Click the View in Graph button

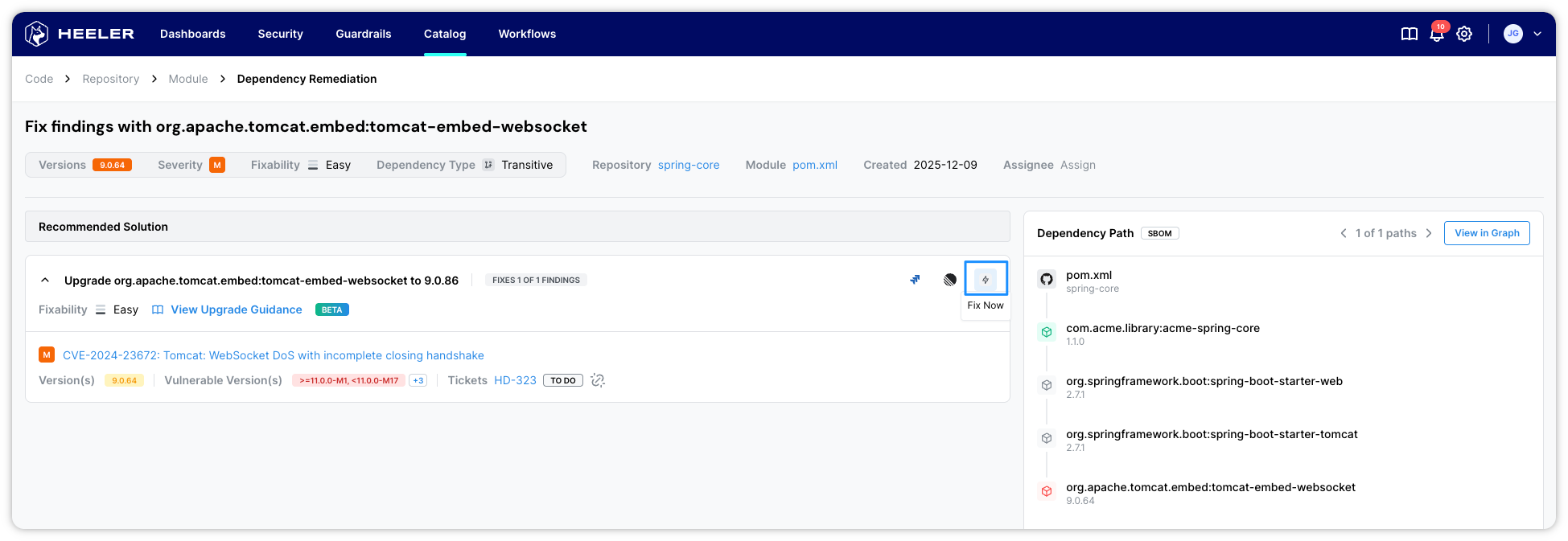1486,233
